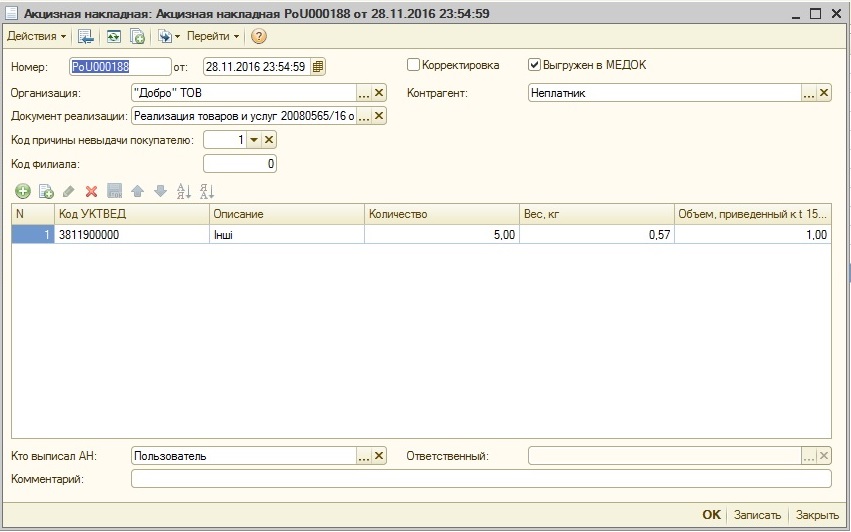
Task: Open the help question mark icon
Action: [x=259, y=37]
